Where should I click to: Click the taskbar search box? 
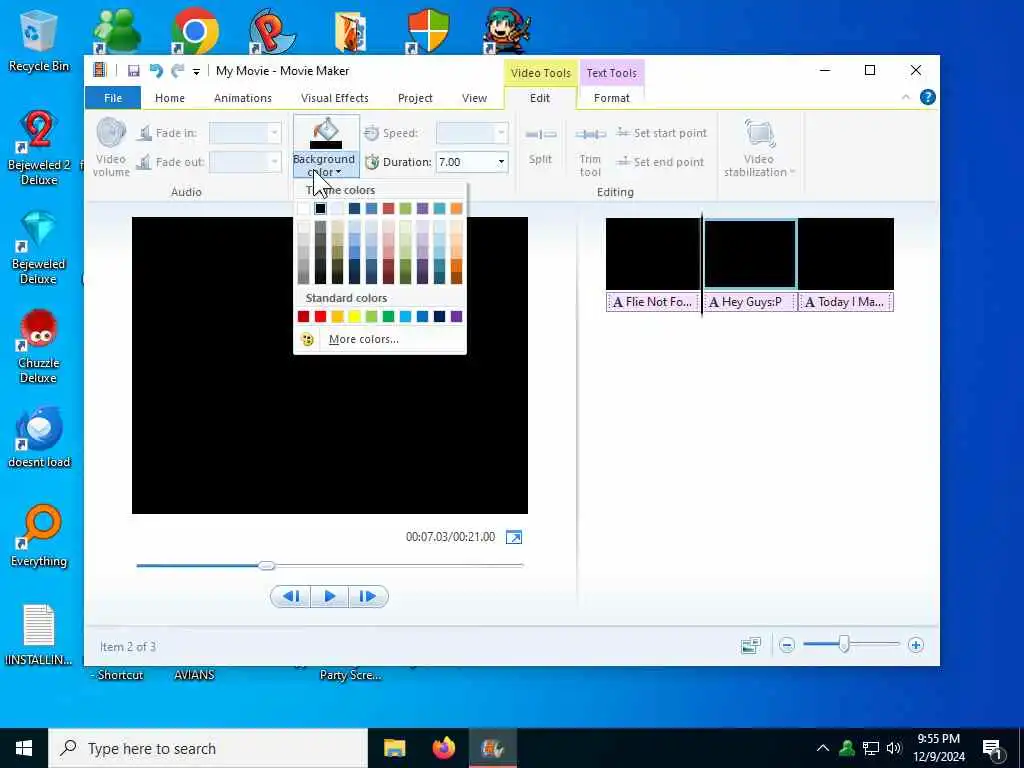[208, 748]
